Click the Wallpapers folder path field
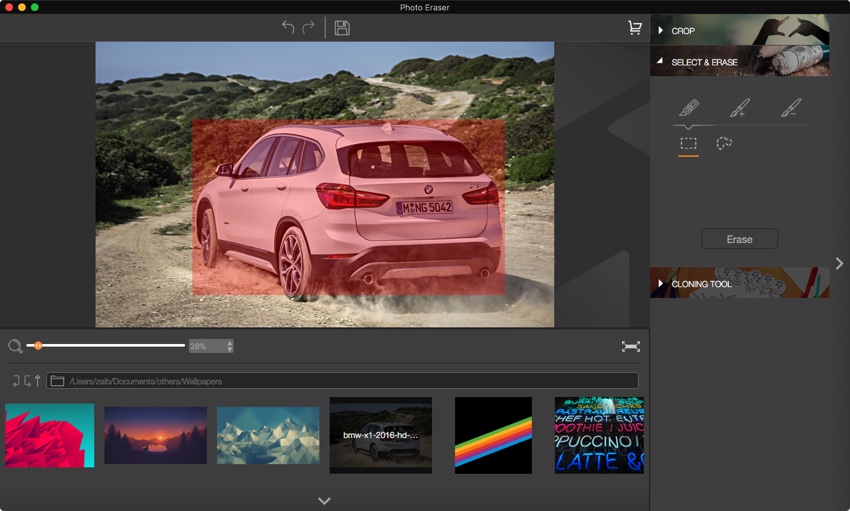The height and width of the screenshot is (511, 850). pyautogui.click(x=342, y=381)
